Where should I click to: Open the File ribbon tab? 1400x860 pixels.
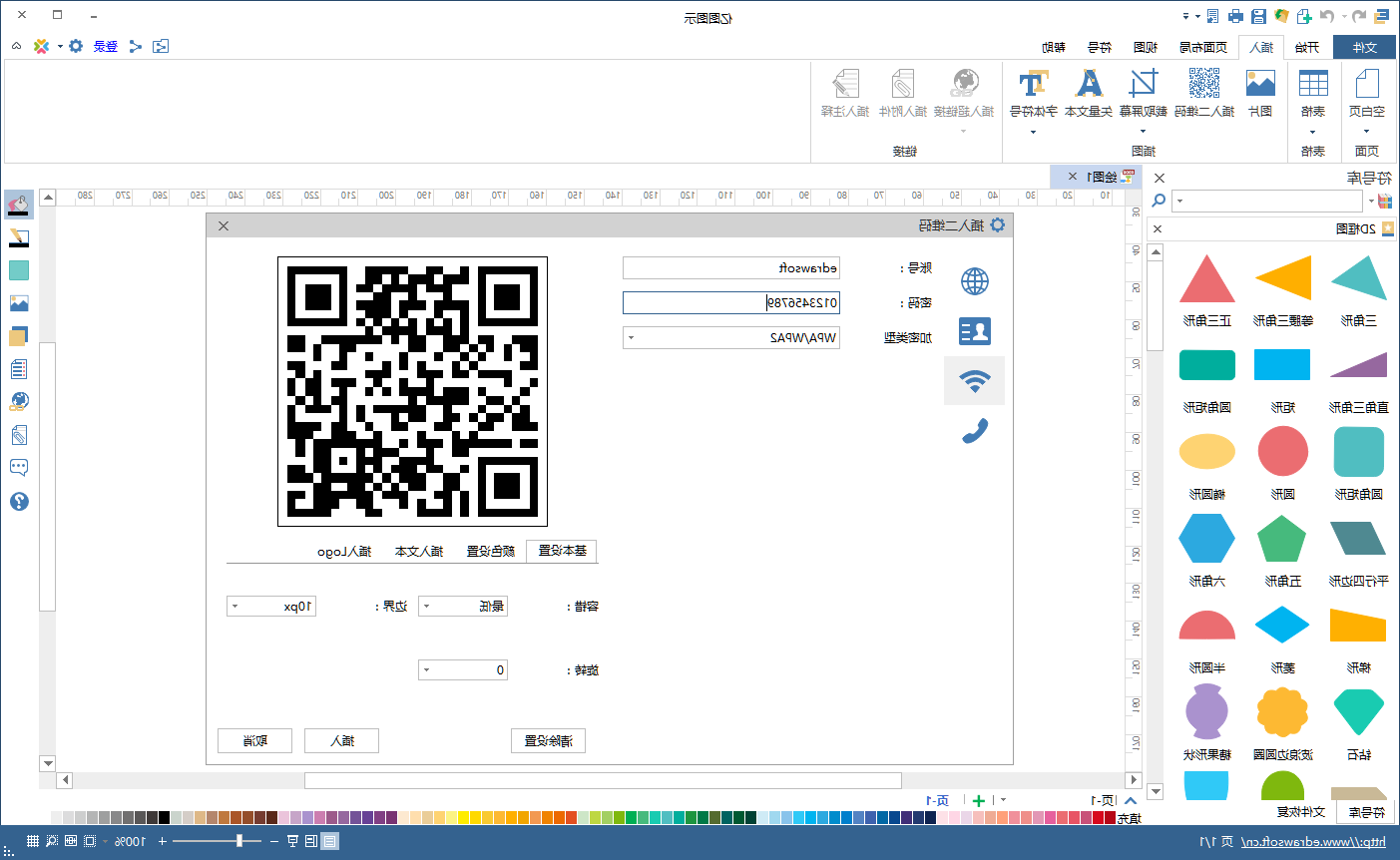1364,47
